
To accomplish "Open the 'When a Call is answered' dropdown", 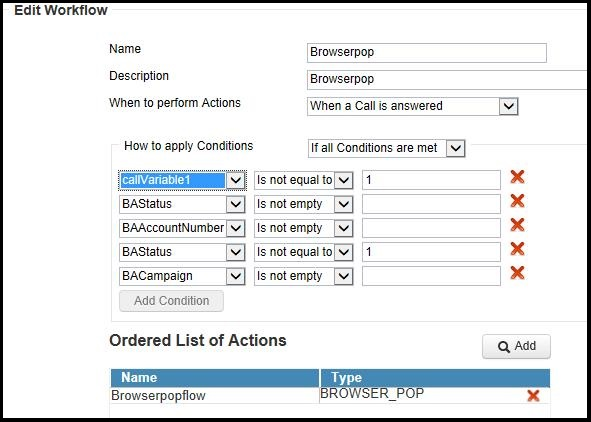I will coord(508,106).
